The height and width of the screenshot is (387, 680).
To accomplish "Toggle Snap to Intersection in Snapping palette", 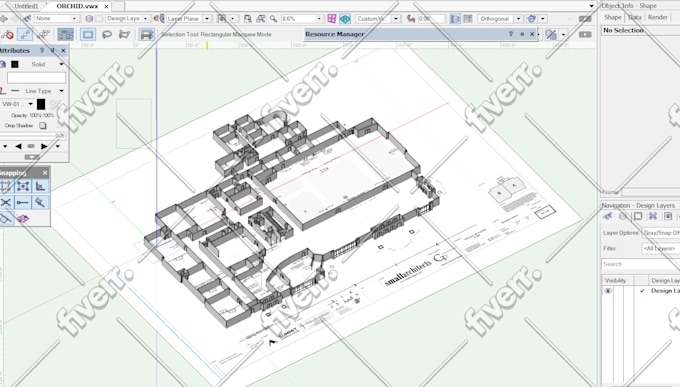I will [x=6, y=202].
